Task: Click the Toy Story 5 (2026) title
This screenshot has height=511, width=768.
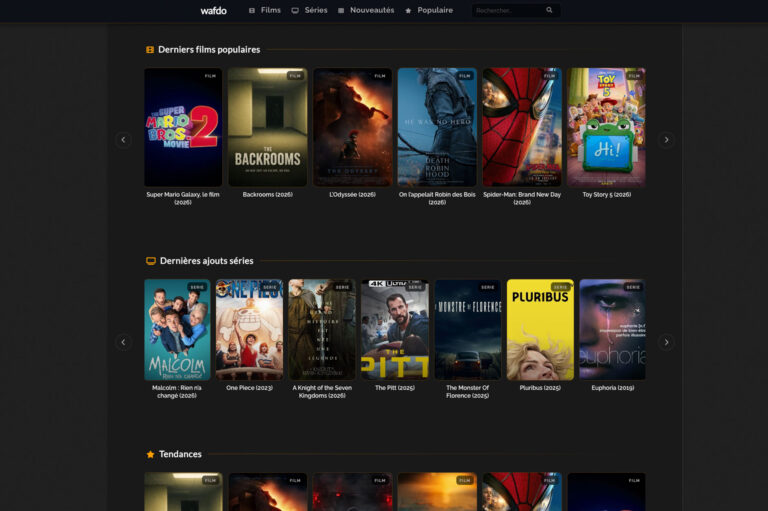Action: point(606,195)
